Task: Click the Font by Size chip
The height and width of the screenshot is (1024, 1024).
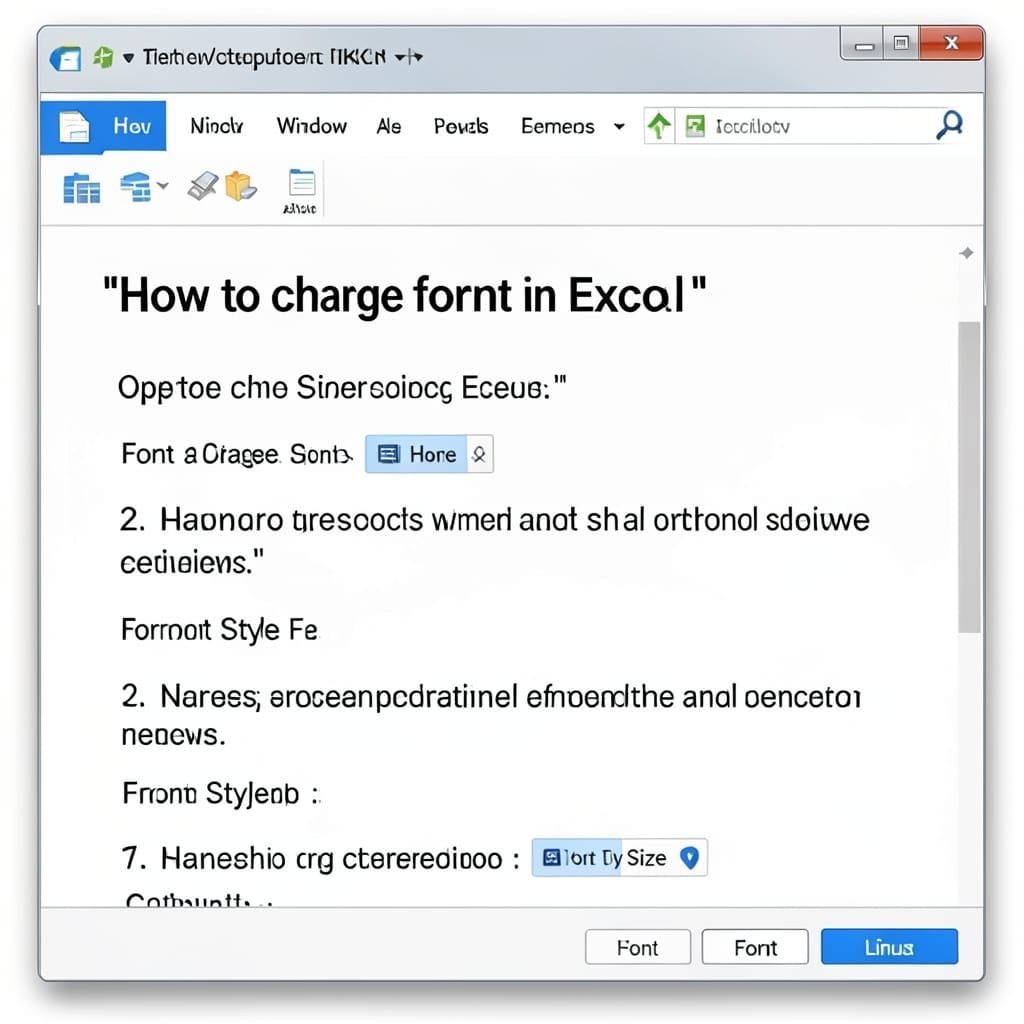Action: point(619,857)
